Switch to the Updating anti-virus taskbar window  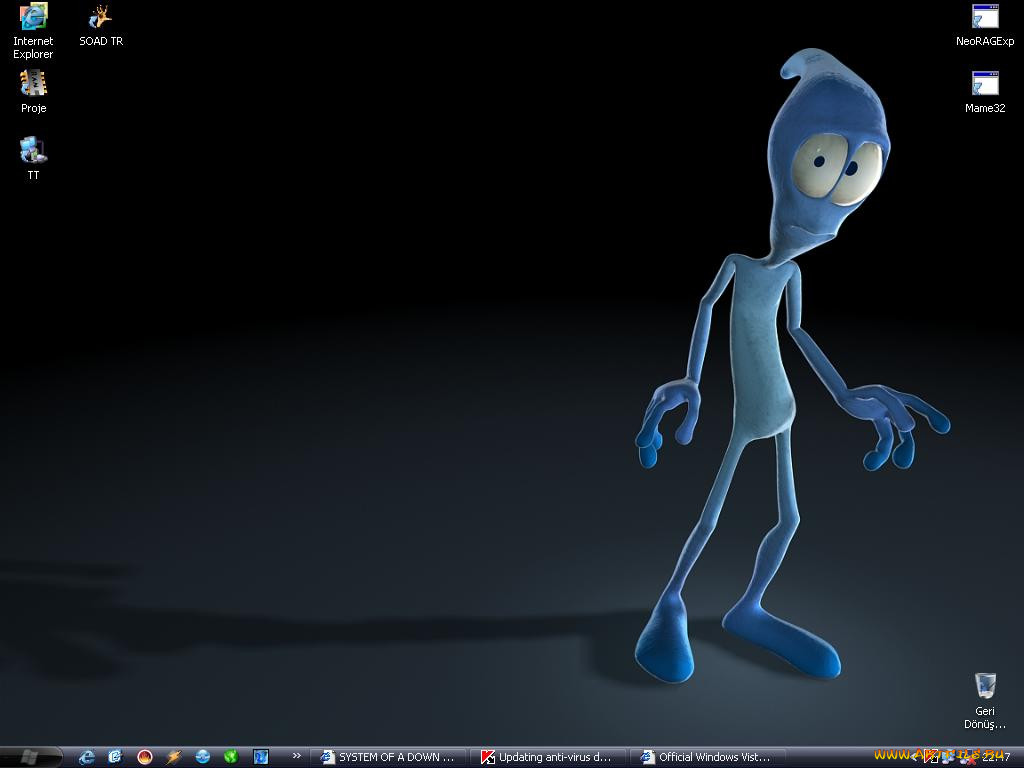coord(547,757)
